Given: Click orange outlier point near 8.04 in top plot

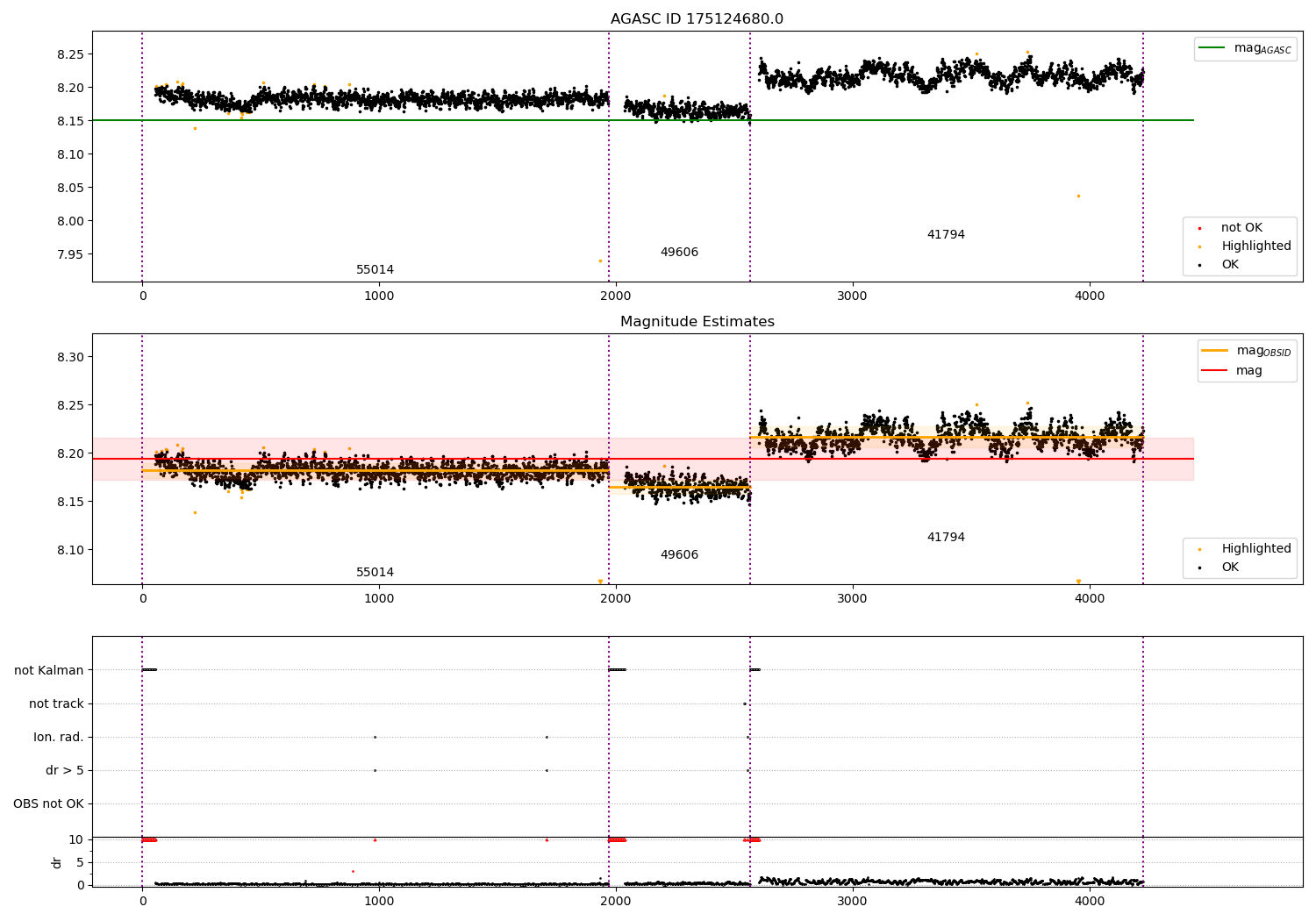Looking at the screenshot, I should pos(1078,196).
